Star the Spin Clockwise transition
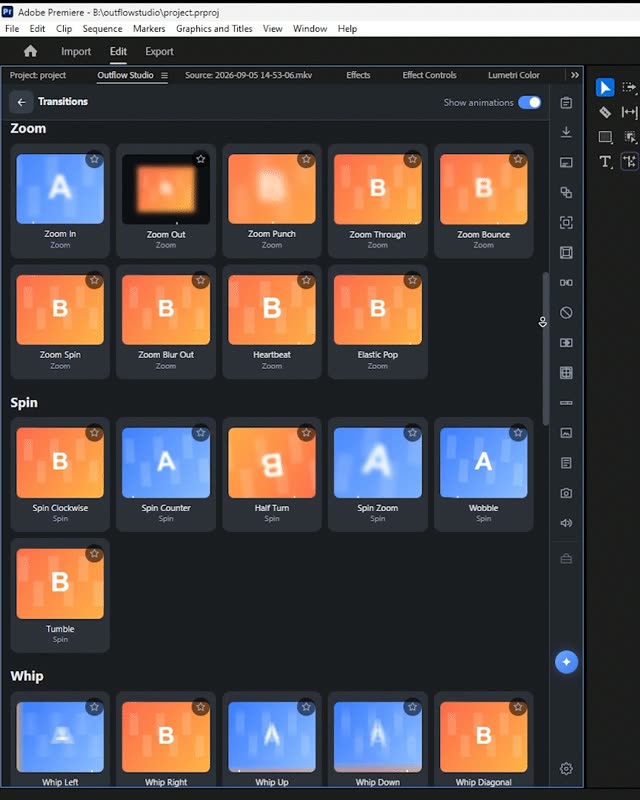This screenshot has width=640, height=800. (94, 433)
